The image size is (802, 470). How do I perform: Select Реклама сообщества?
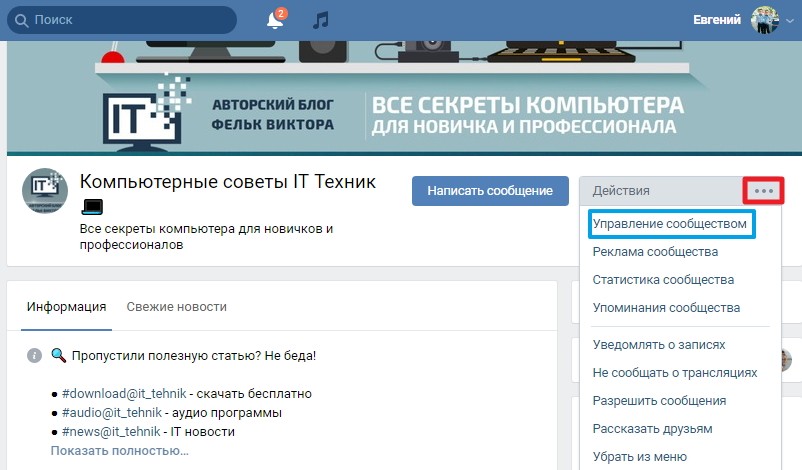[x=655, y=252]
